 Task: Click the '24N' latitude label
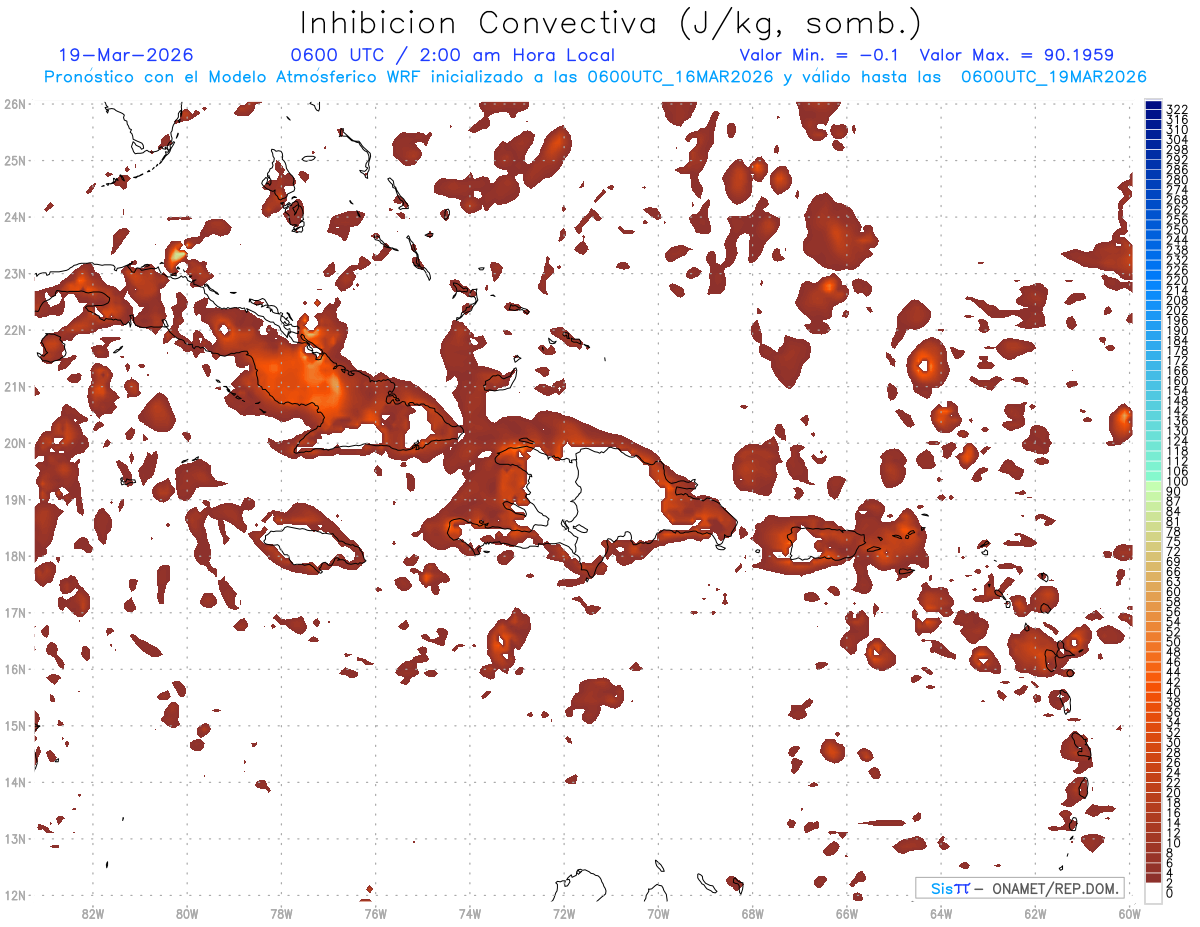pyautogui.click(x=14, y=216)
